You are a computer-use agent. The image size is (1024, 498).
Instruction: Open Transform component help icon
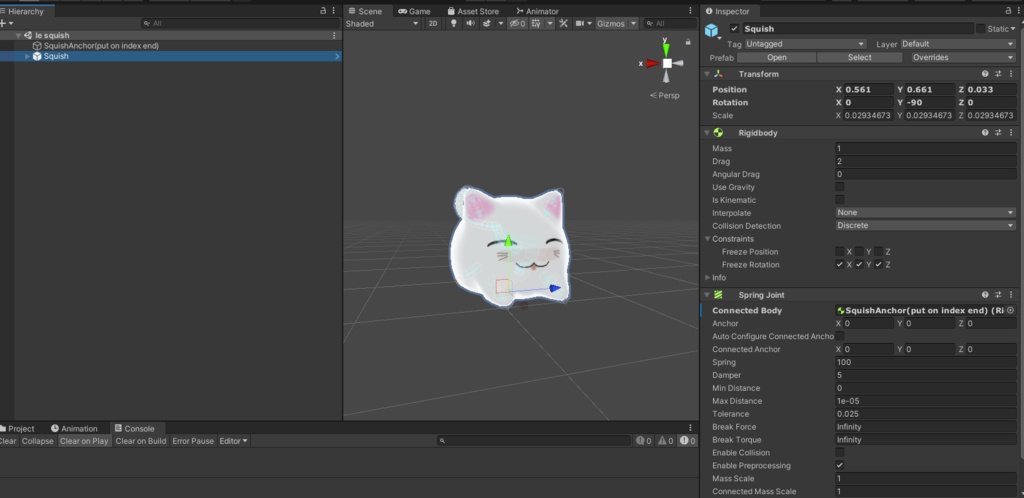[985, 74]
